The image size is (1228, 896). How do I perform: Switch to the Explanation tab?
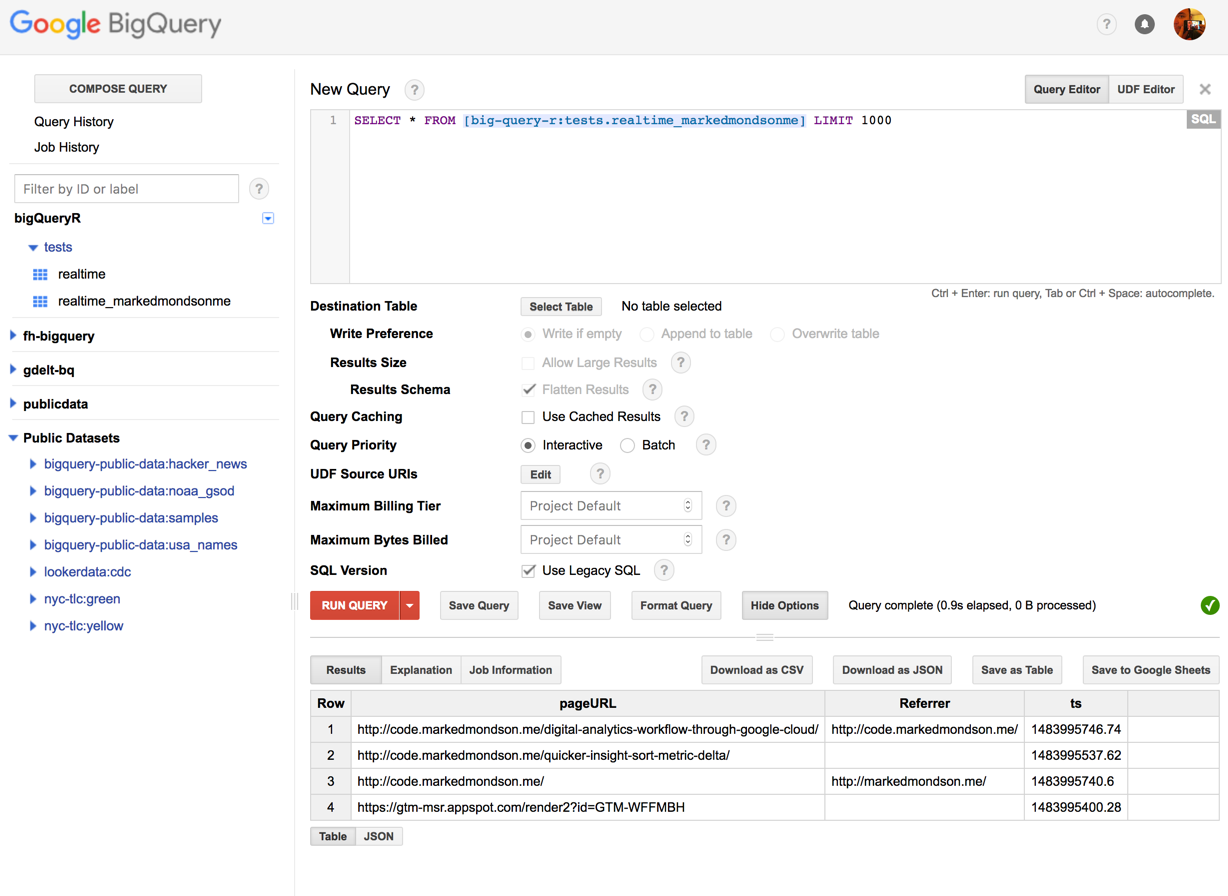click(x=420, y=670)
